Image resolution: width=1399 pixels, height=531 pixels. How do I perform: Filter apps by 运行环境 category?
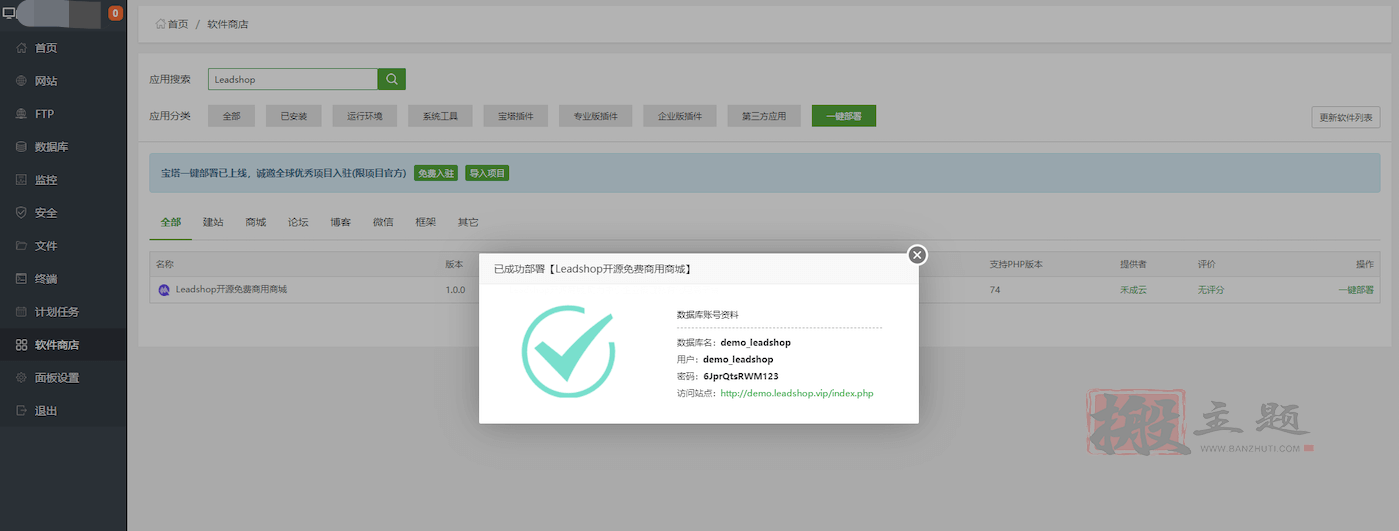(x=365, y=116)
